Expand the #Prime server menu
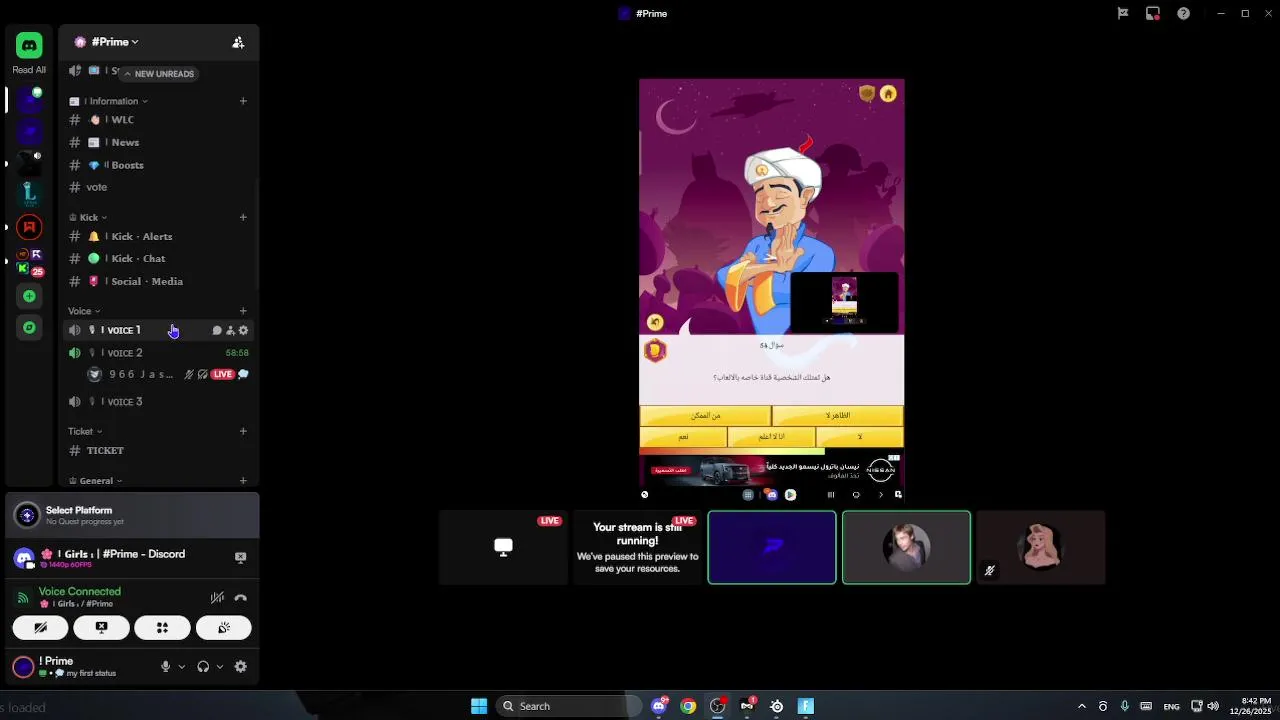This screenshot has width=1280, height=720. [x=115, y=42]
